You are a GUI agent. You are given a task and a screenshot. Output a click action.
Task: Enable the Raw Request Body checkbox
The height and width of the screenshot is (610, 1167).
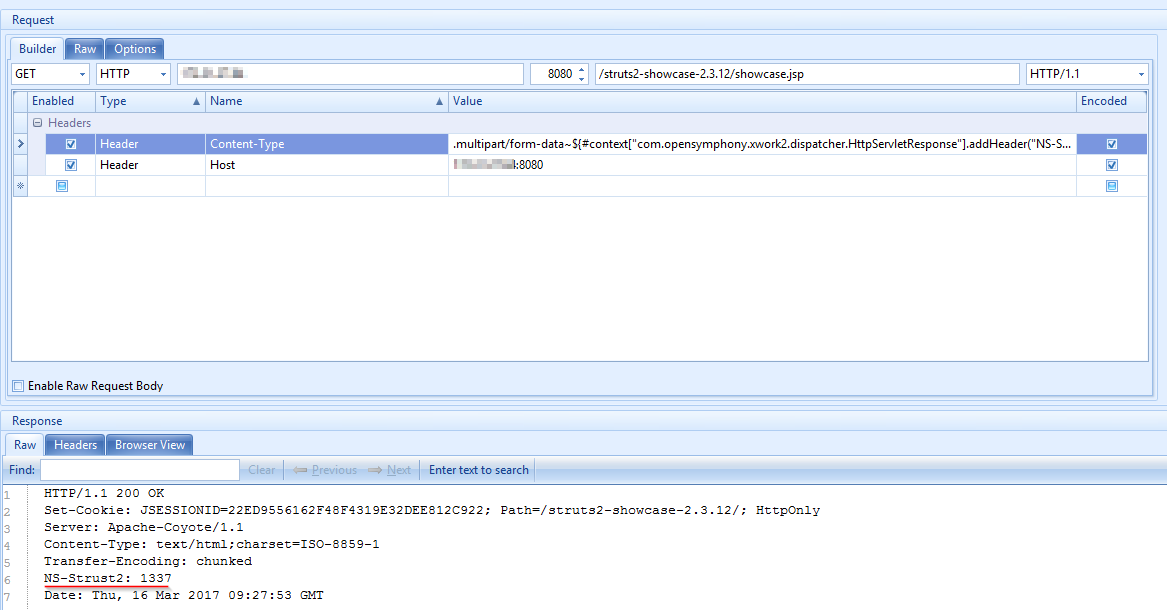click(x=17, y=385)
